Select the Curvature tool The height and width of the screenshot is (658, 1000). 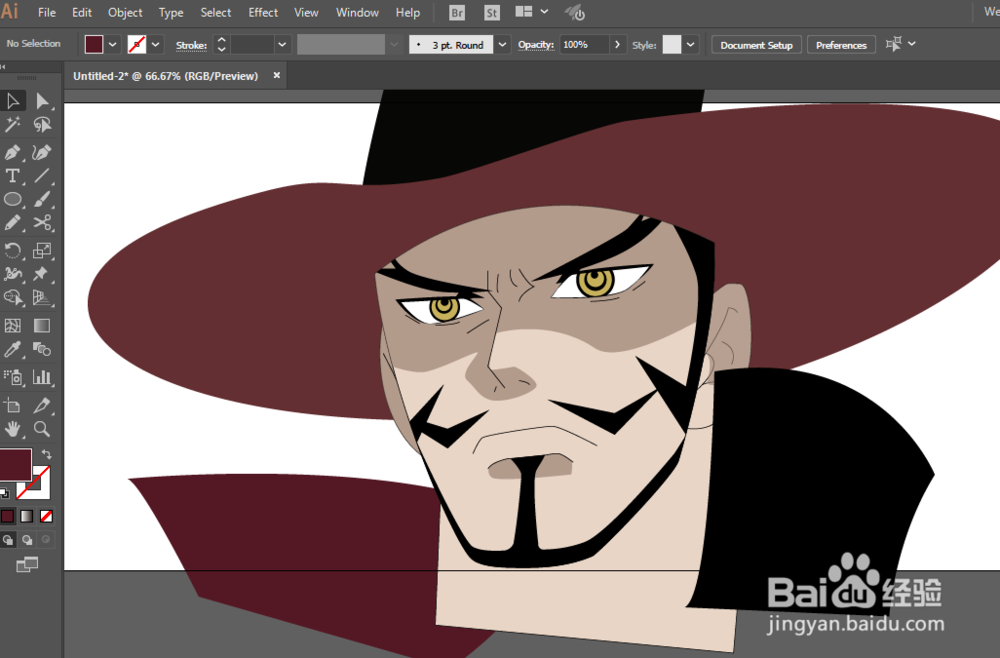coord(42,152)
